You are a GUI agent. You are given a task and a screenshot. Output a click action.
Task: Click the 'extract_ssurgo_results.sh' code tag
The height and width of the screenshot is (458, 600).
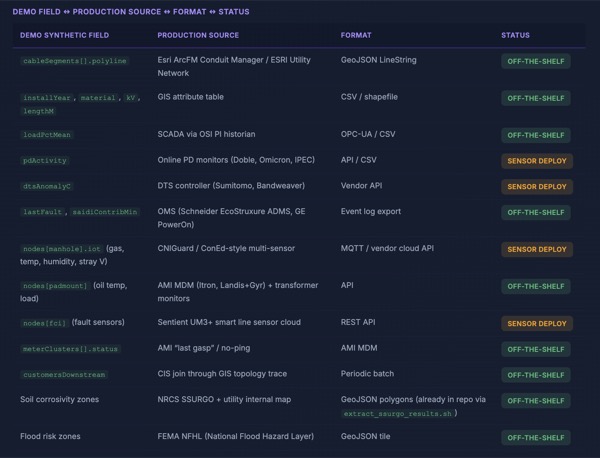(397, 414)
